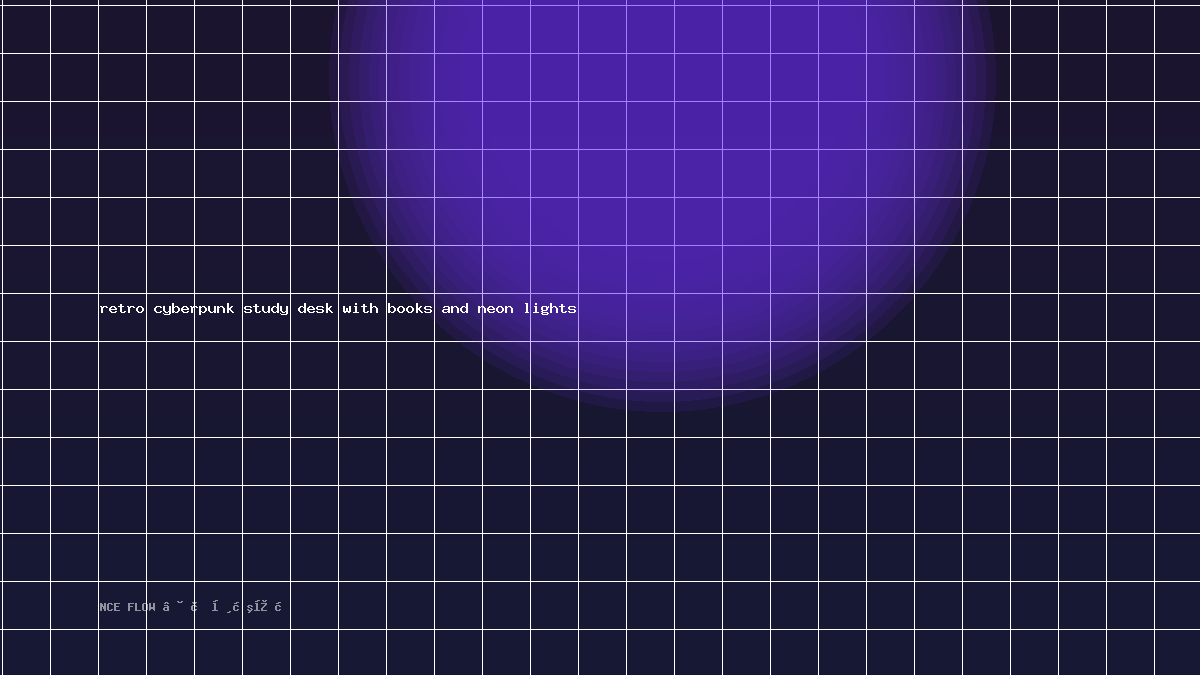Screen dimensions: 1200x675
Task: Select the "FLOW" word in the footer
Action: [x=141, y=607]
